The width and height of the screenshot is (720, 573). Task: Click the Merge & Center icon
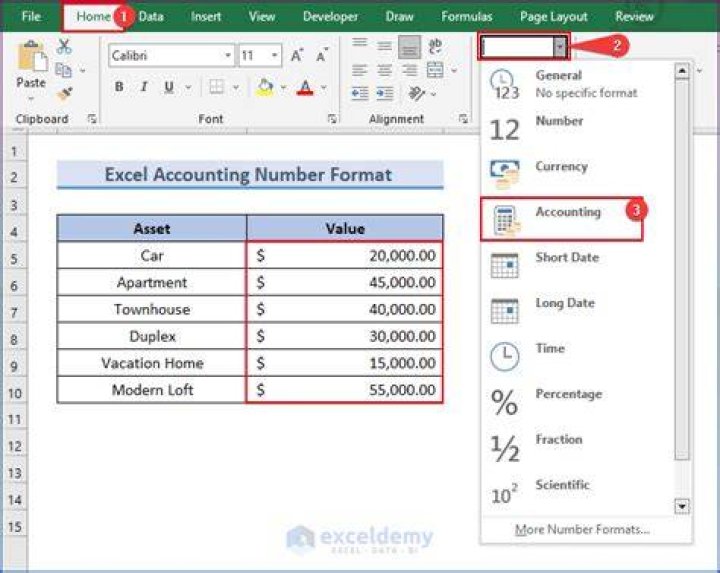(435, 70)
